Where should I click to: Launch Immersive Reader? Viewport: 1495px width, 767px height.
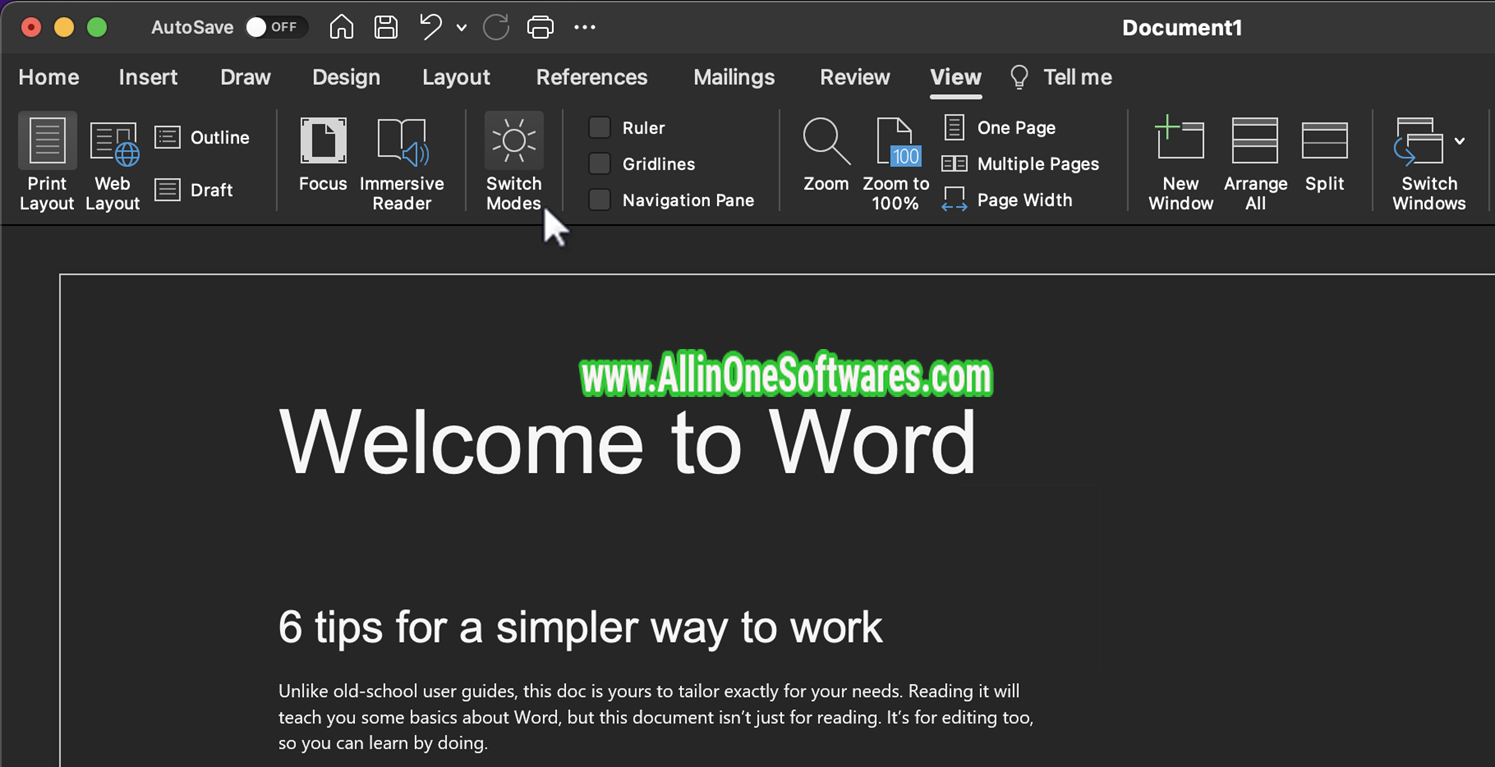point(402,163)
